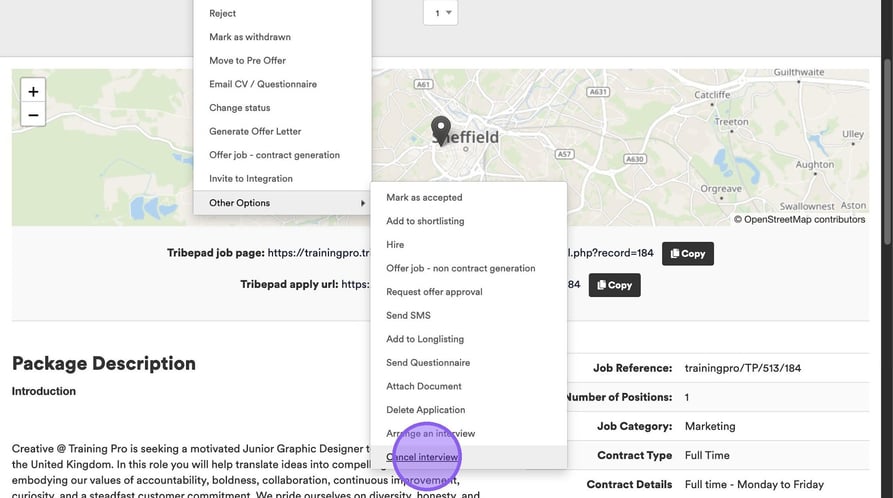Zoom in on the map
Screen dimensions: 893x498
(x=33, y=91)
